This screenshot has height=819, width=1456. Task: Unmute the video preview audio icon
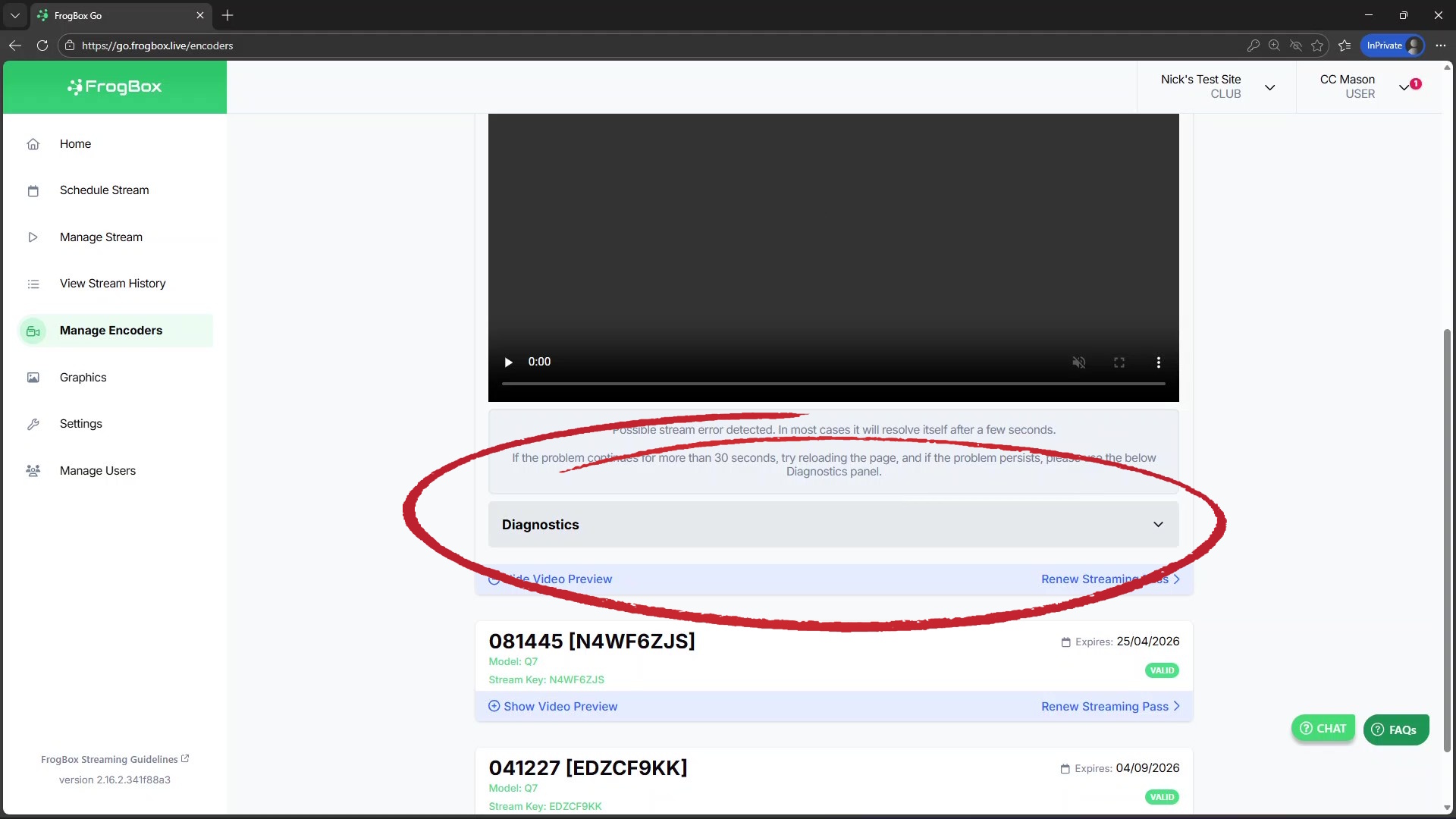coord(1078,362)
